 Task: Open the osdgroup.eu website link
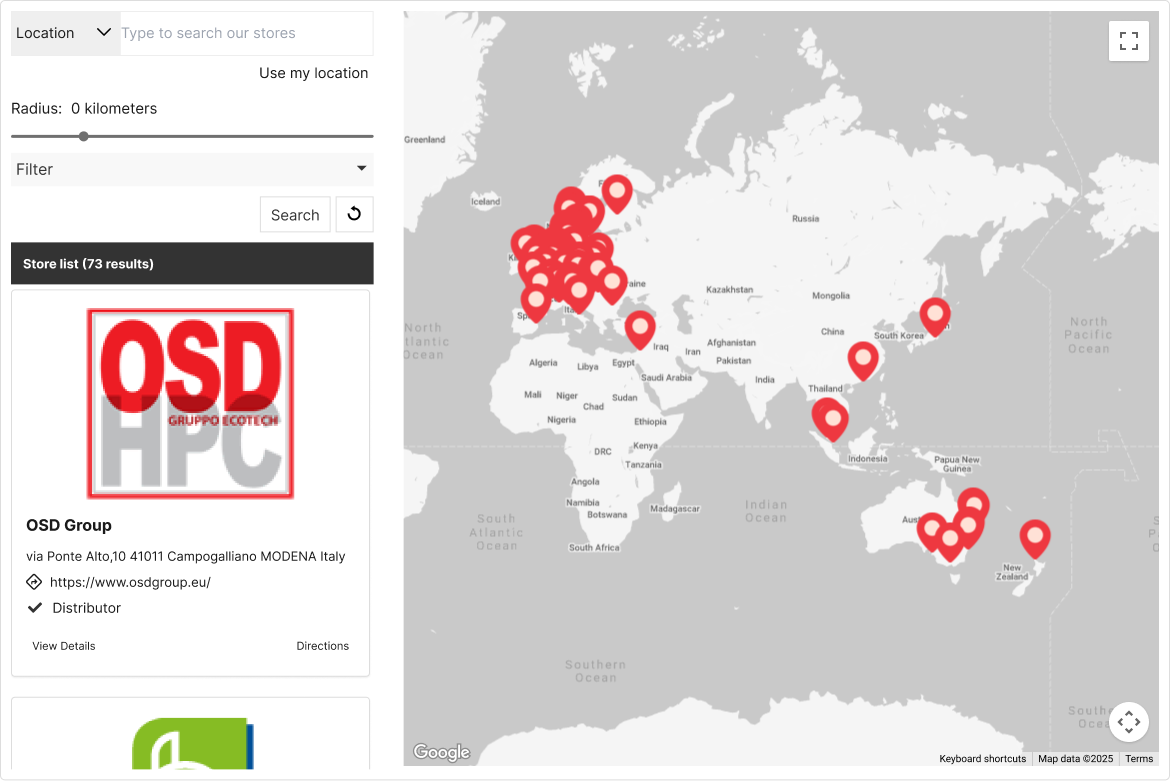pyautogui.click(x=130, y=582)
